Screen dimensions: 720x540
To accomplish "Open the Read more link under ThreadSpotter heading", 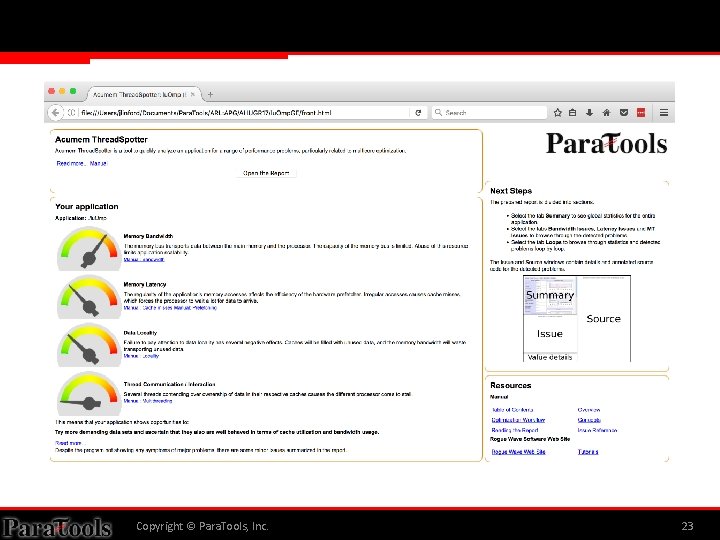I will pos(70,163).
